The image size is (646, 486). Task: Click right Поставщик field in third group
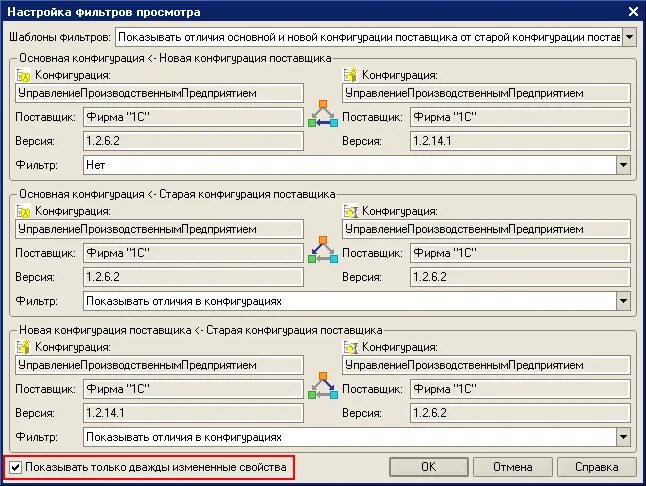[x=520, y=389]
